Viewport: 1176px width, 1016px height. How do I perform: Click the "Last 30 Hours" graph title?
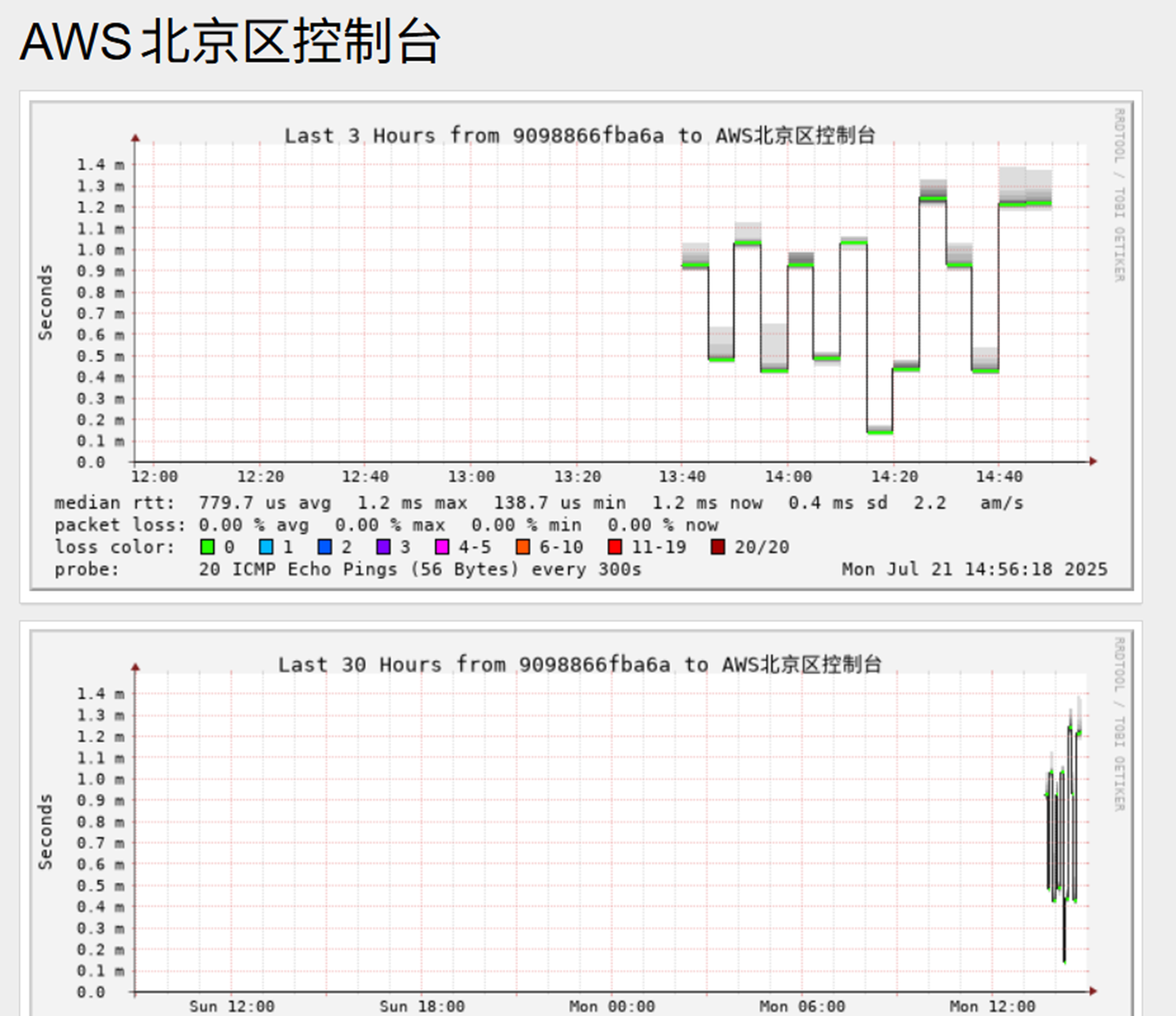pos(579,664)
